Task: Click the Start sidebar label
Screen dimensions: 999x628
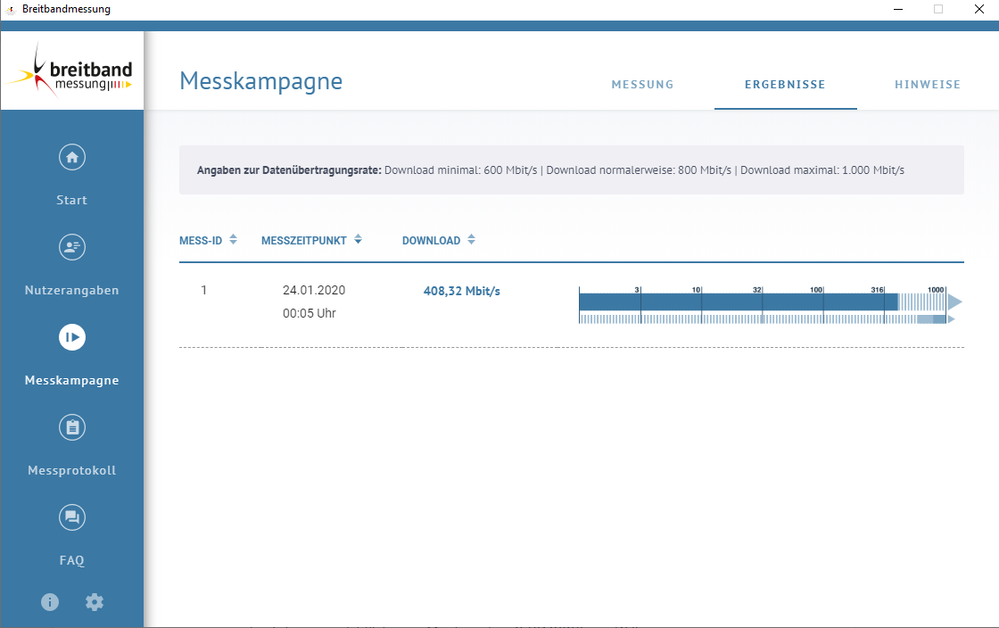Action: 71,200
